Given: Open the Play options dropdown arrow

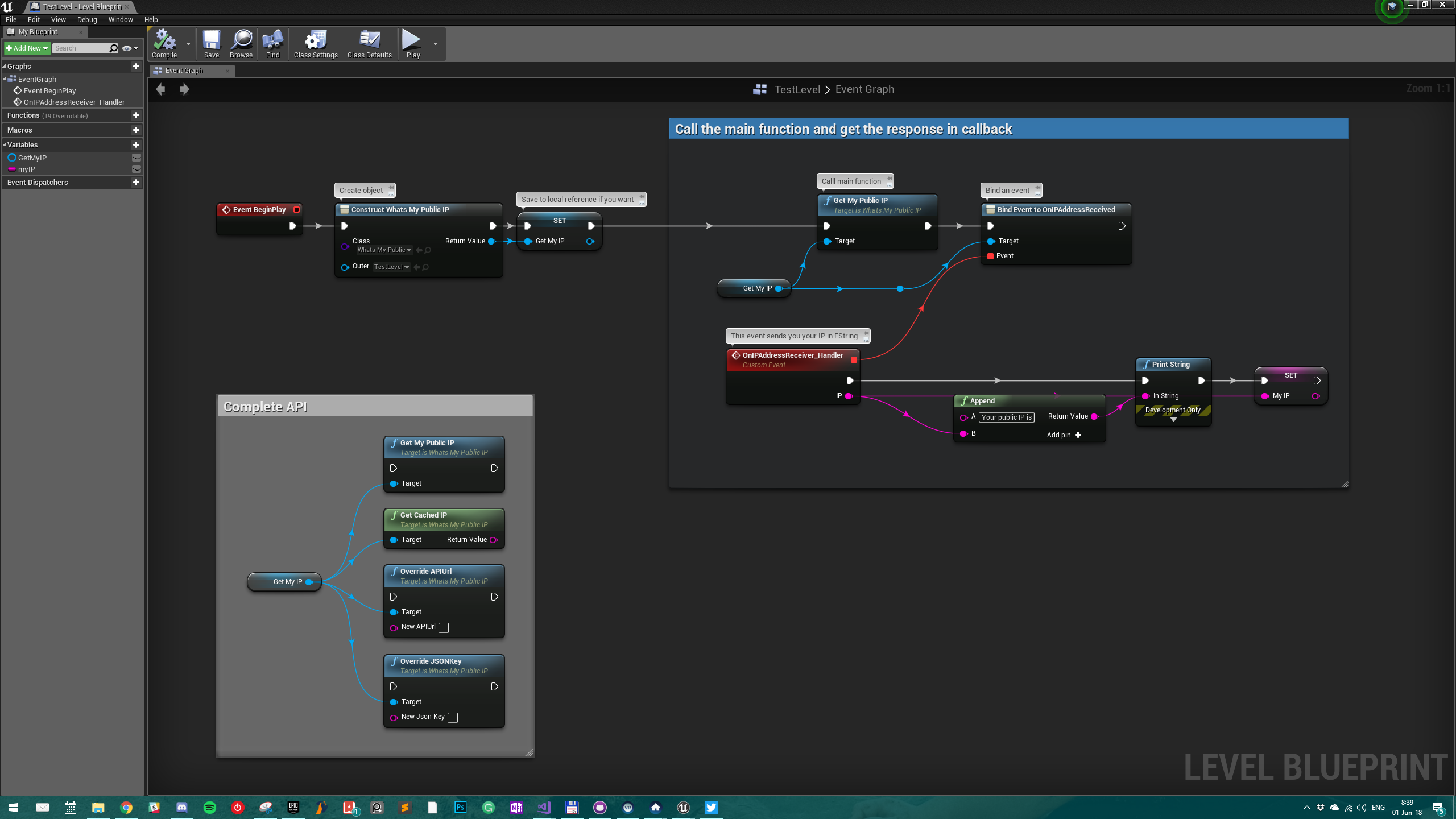Looking at the screenshot, I should click(x=436, y=44).
